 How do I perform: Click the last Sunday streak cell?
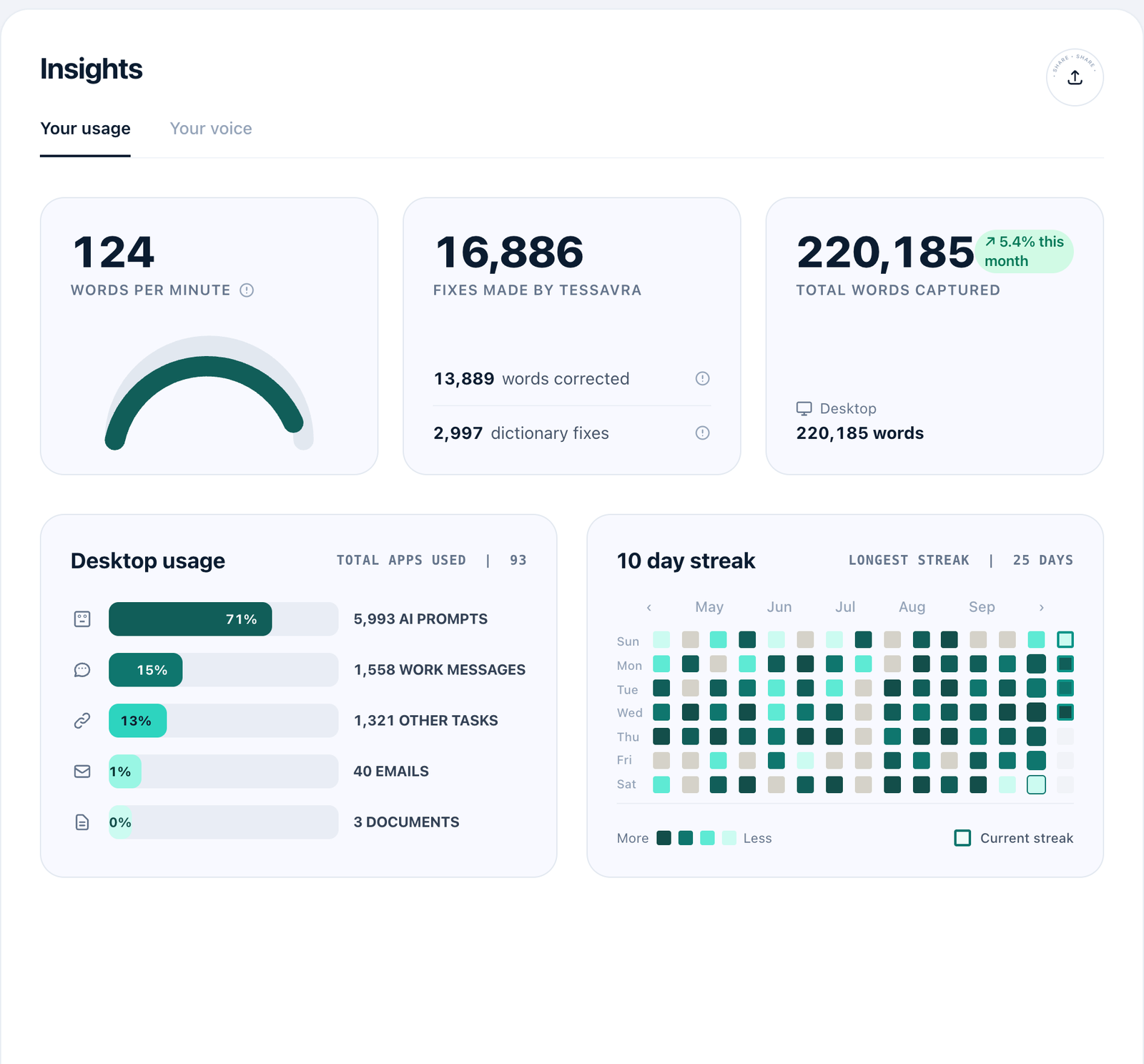point(1065,639)
